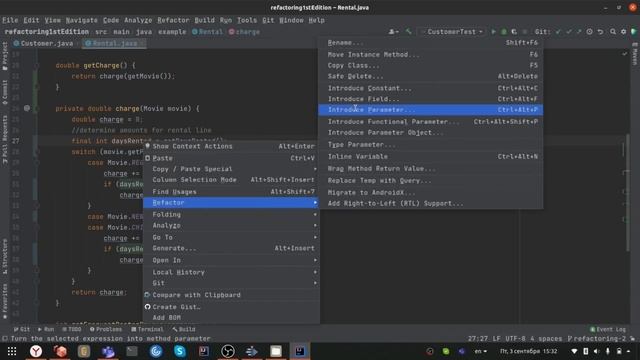Select Replace Temp with Query...

431,180
